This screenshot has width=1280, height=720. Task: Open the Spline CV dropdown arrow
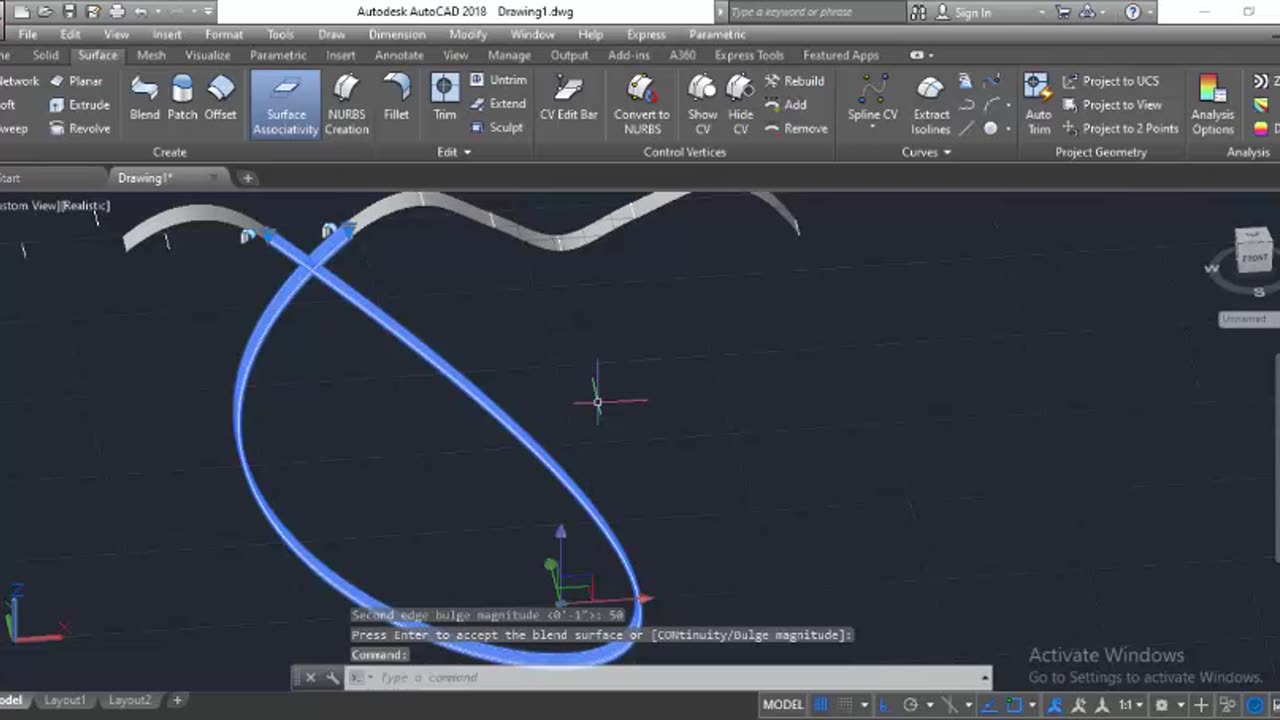(872, 129)
